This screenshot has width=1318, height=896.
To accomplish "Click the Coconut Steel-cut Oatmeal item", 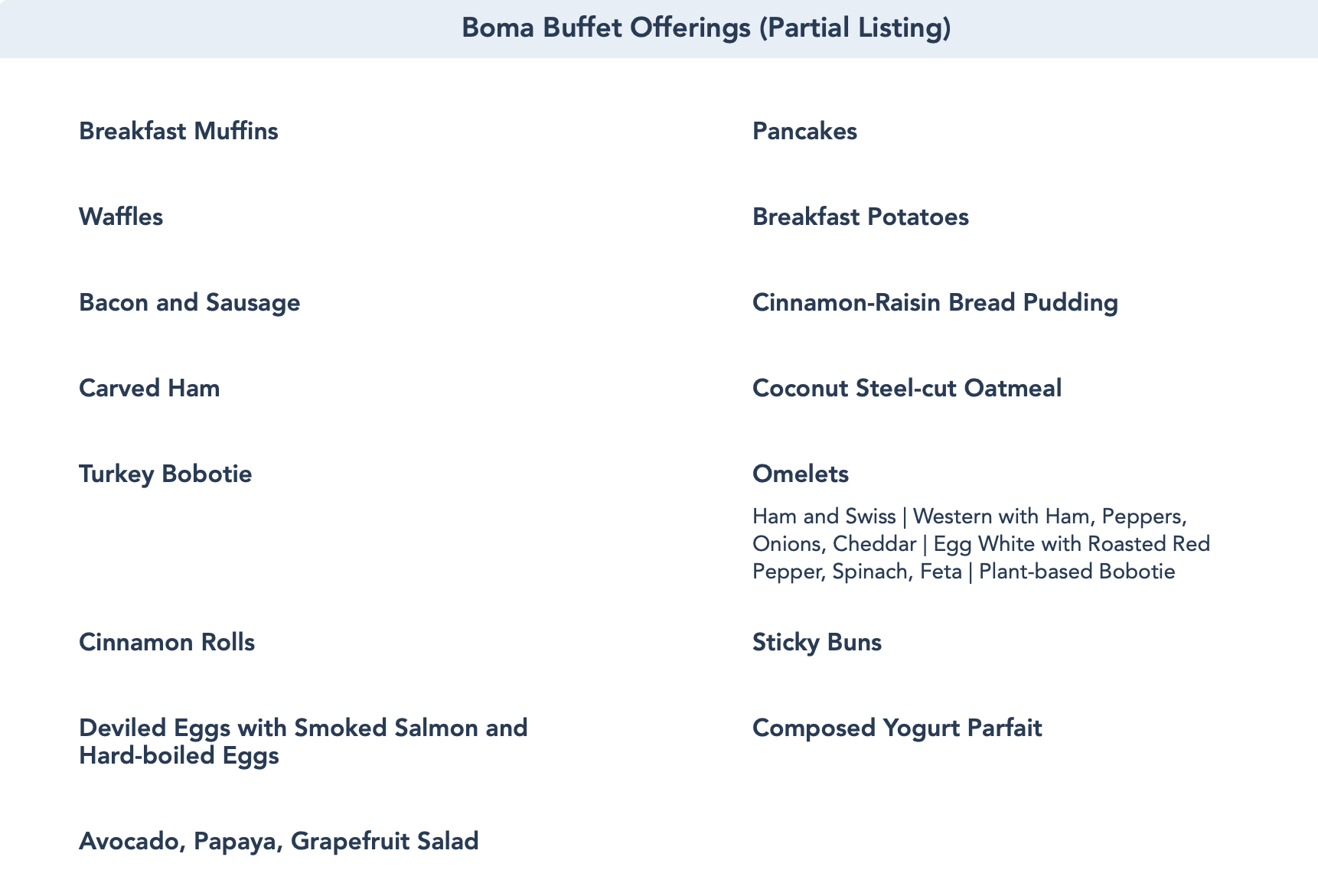I will tap(907, 388).
